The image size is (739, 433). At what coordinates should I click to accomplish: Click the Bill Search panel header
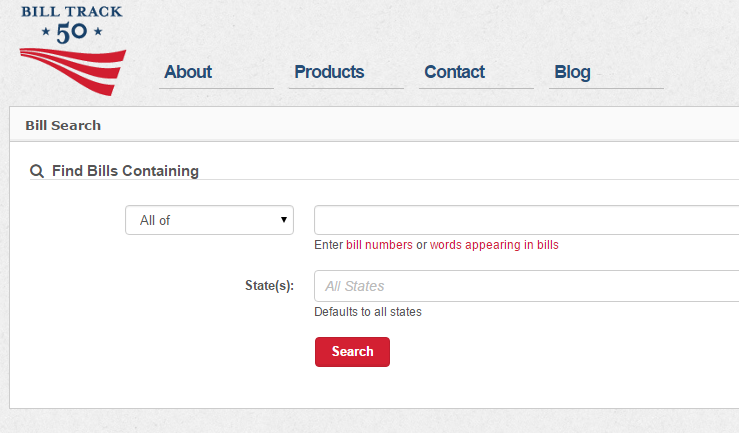pos(63,126)
